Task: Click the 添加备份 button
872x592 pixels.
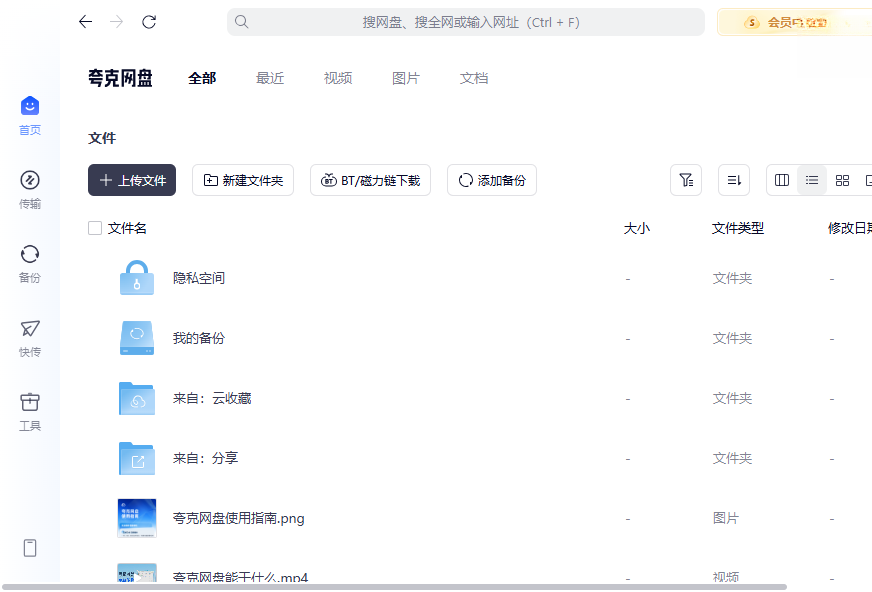Action: (492, 180)
